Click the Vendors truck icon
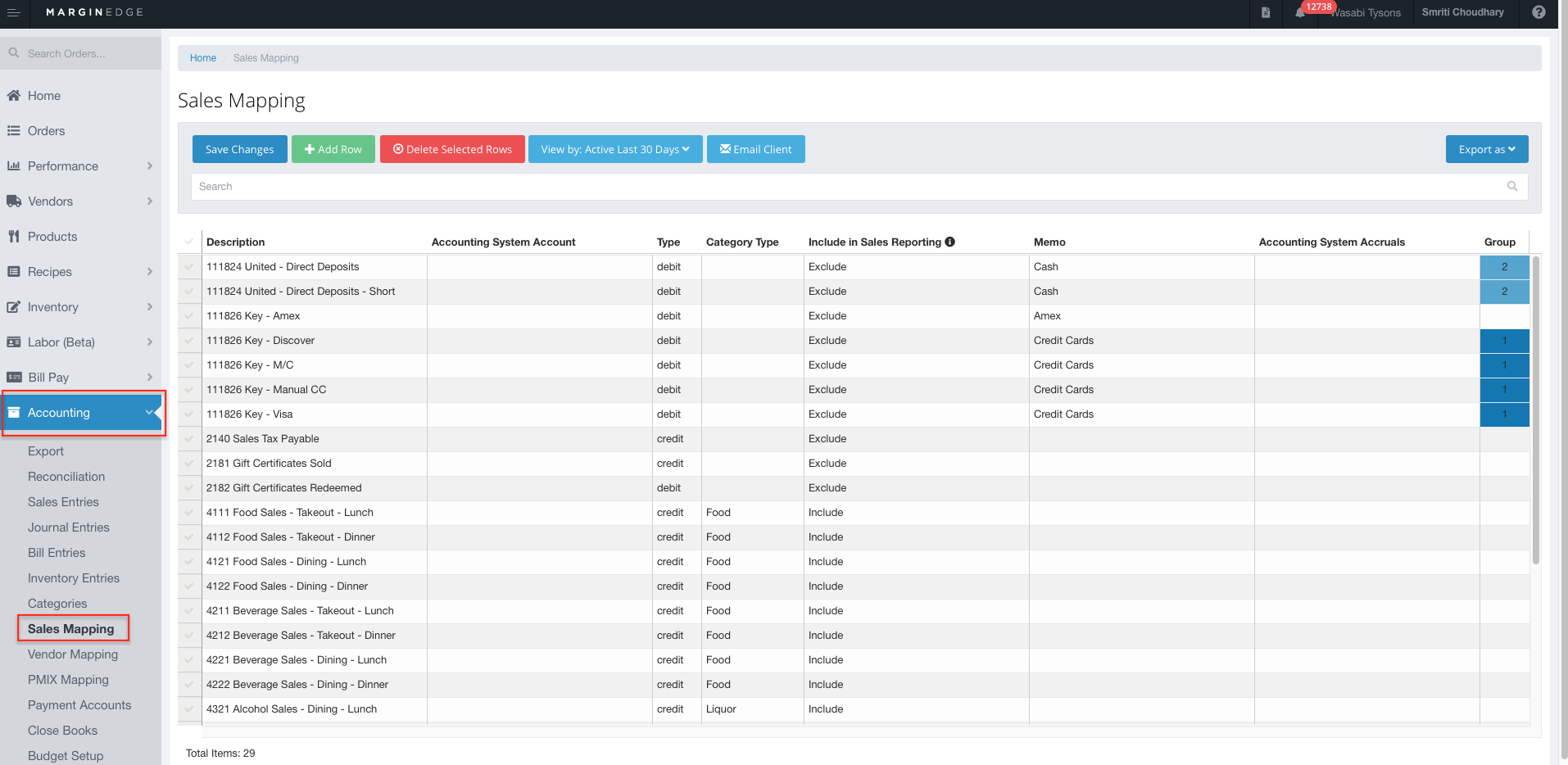Screen dimensions: 1568x765 coord(14,201)
